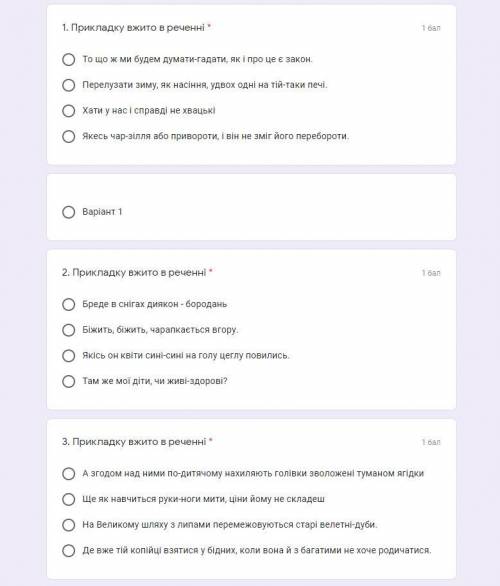
Task: Choose "Бреде в снігах диякон - бородань"
Action: tap(69, 304)
